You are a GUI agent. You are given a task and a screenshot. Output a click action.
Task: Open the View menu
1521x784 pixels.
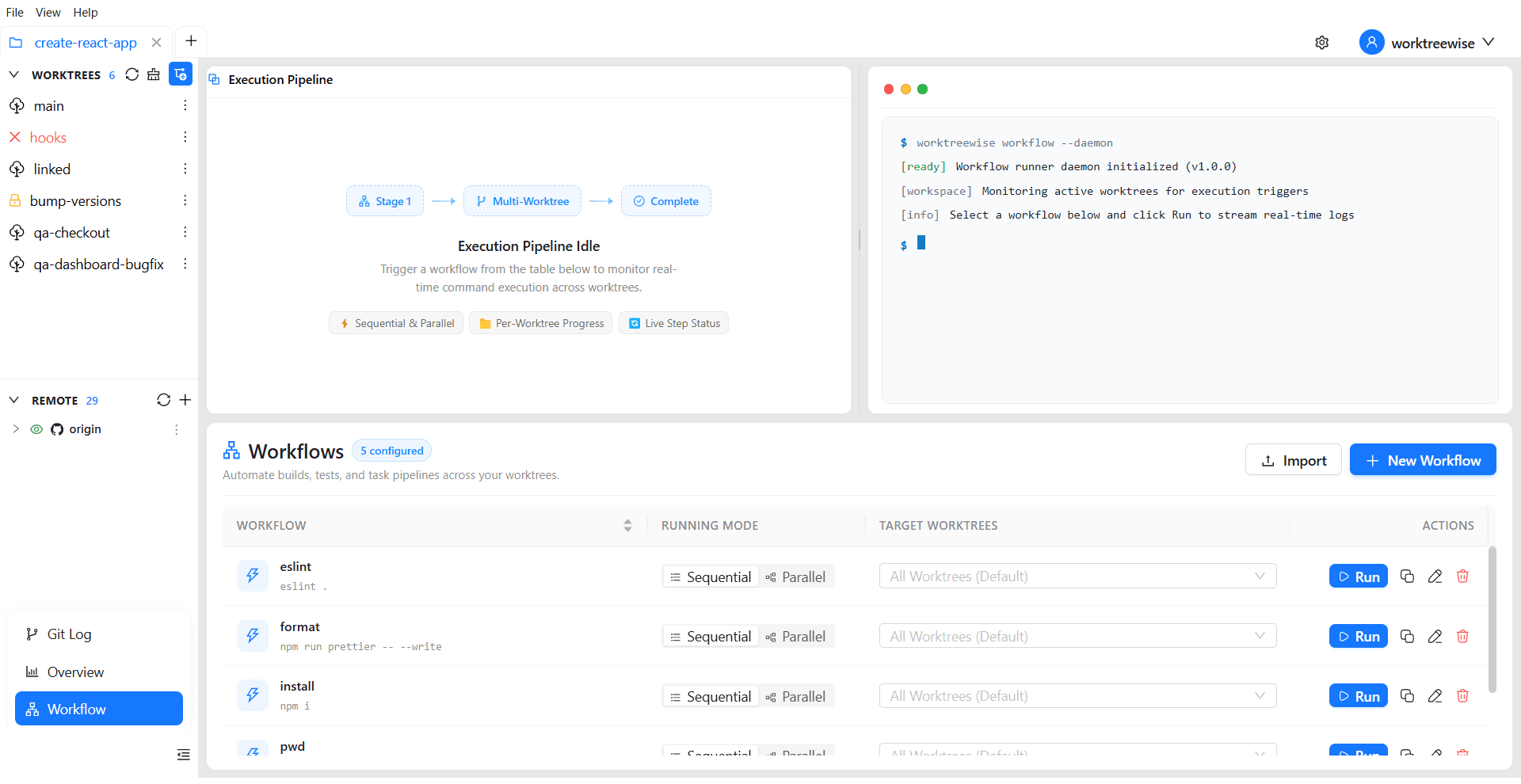[48, 13]
